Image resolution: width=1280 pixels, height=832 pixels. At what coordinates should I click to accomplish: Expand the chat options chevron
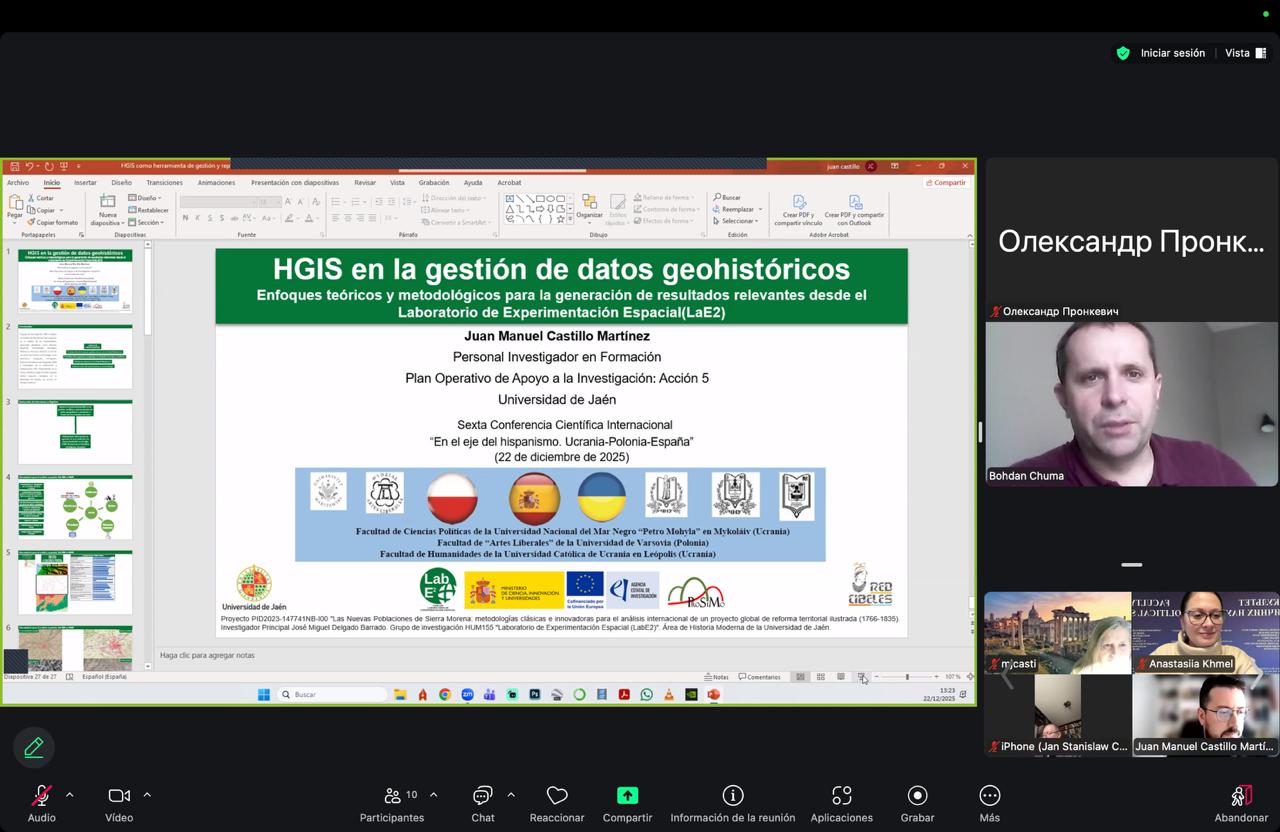coord(511,795)
